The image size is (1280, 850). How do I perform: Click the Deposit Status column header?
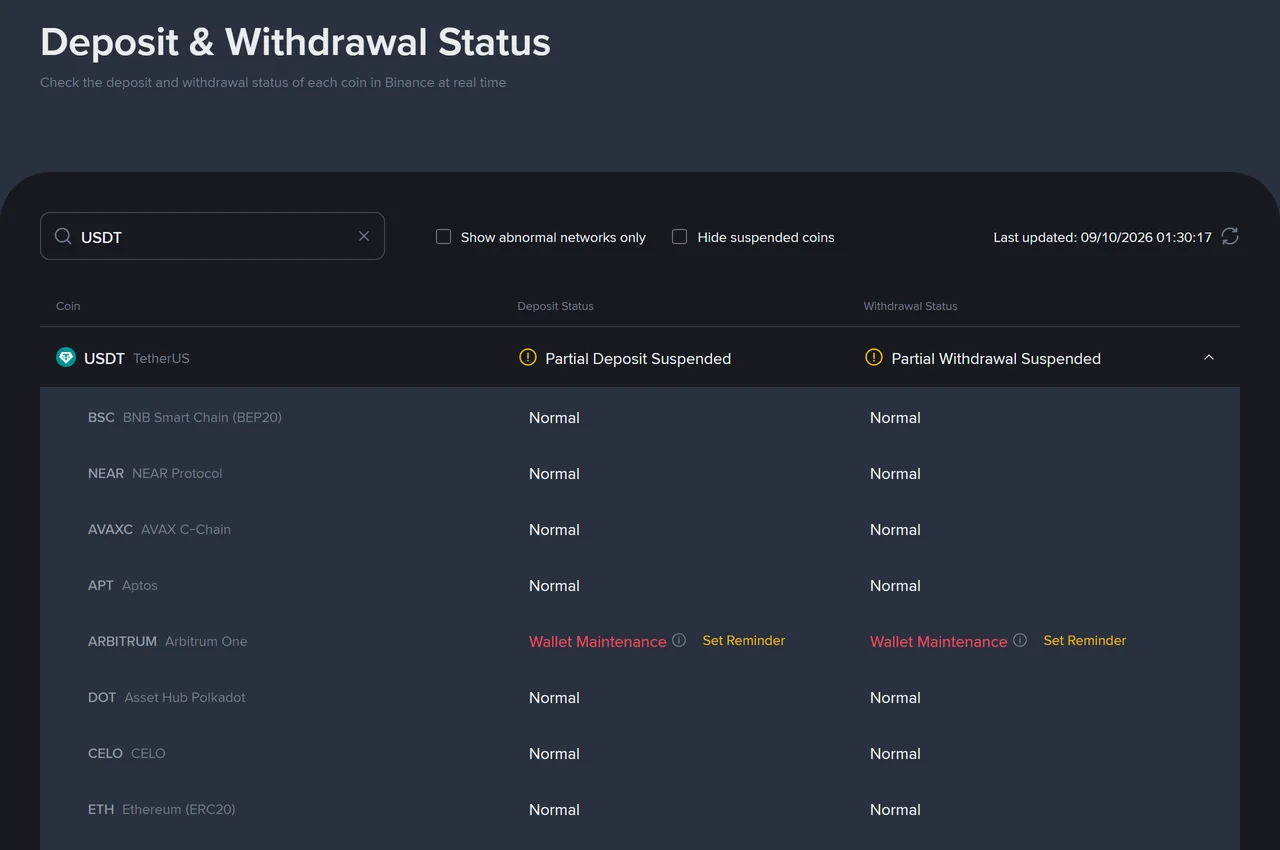tap(555, 306)
